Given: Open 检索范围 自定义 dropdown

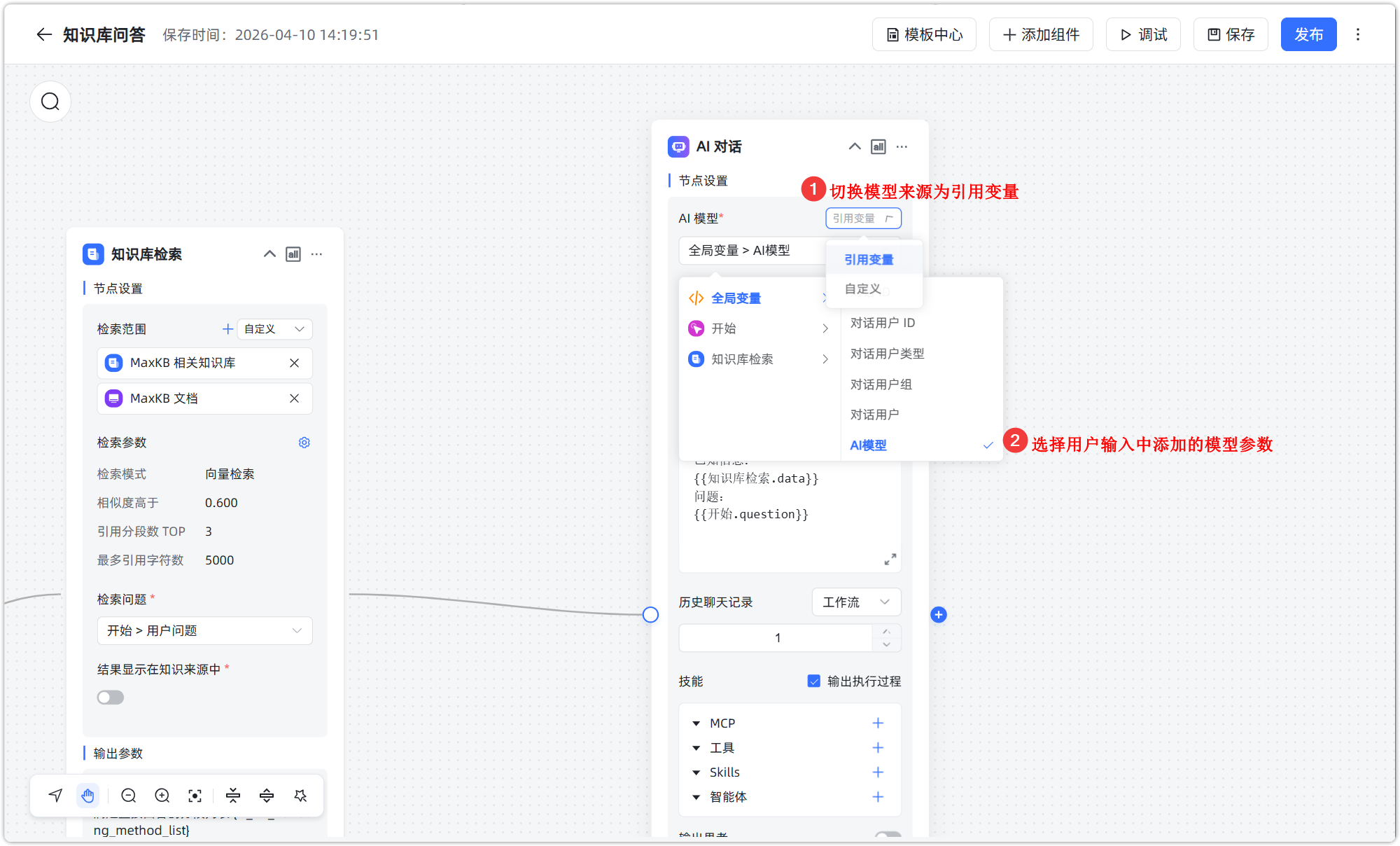Looking at the screenshot, I should tap(274, 328).
